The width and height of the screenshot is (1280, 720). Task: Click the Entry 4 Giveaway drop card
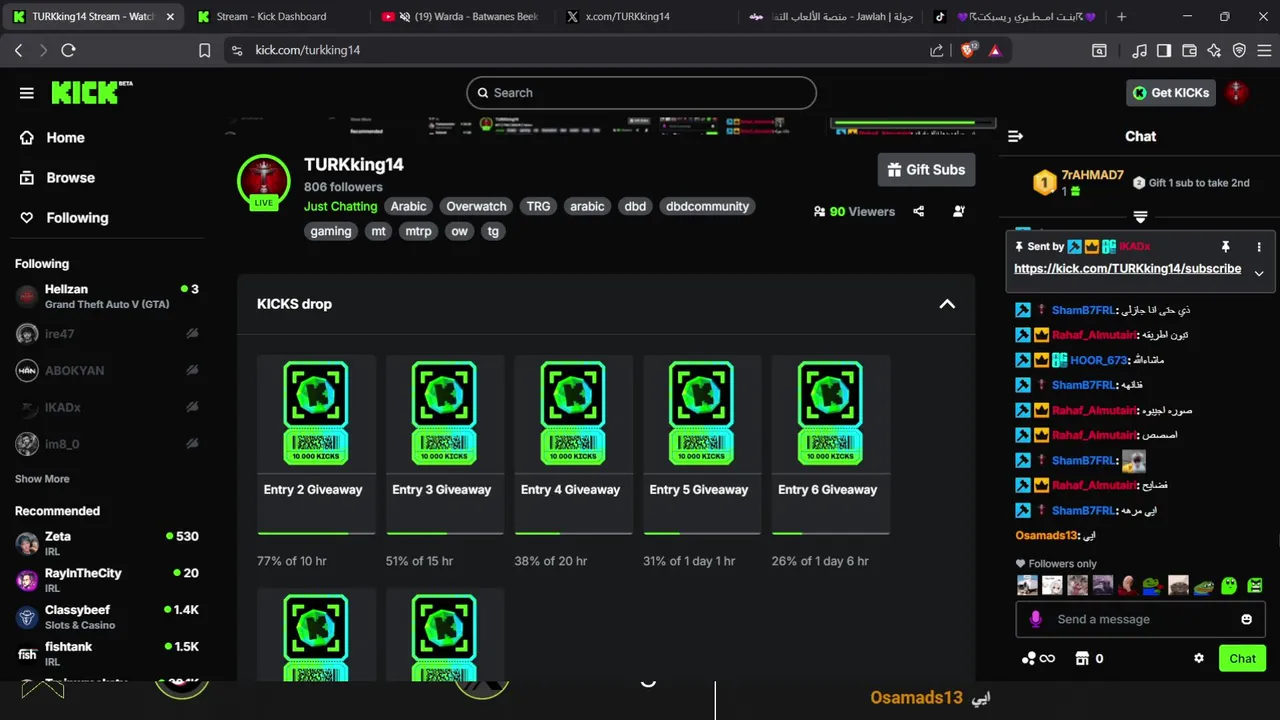[573, 445]
